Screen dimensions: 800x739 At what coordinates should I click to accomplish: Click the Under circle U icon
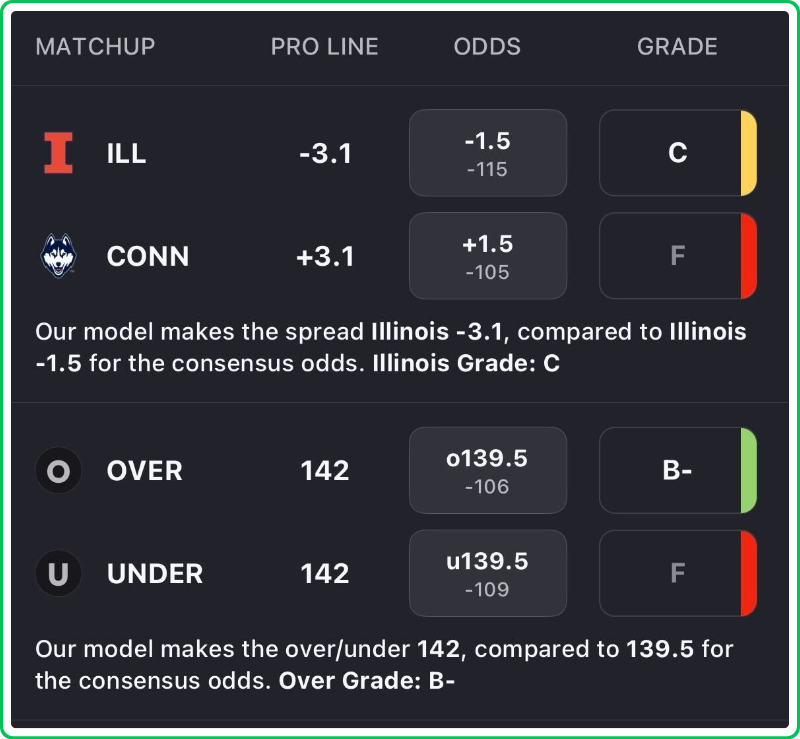(58, 573)
